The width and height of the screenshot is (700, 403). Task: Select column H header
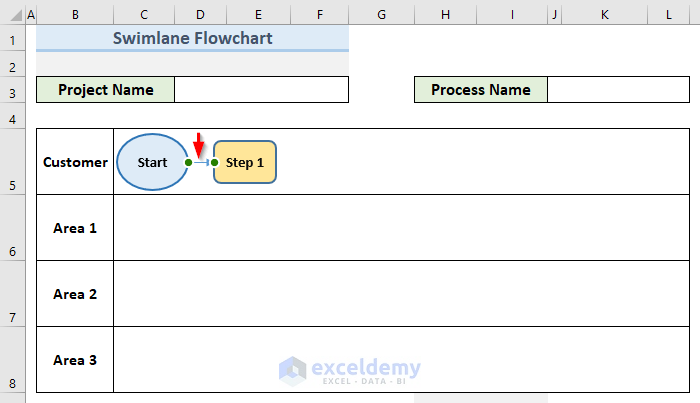[x=445, y=15]
